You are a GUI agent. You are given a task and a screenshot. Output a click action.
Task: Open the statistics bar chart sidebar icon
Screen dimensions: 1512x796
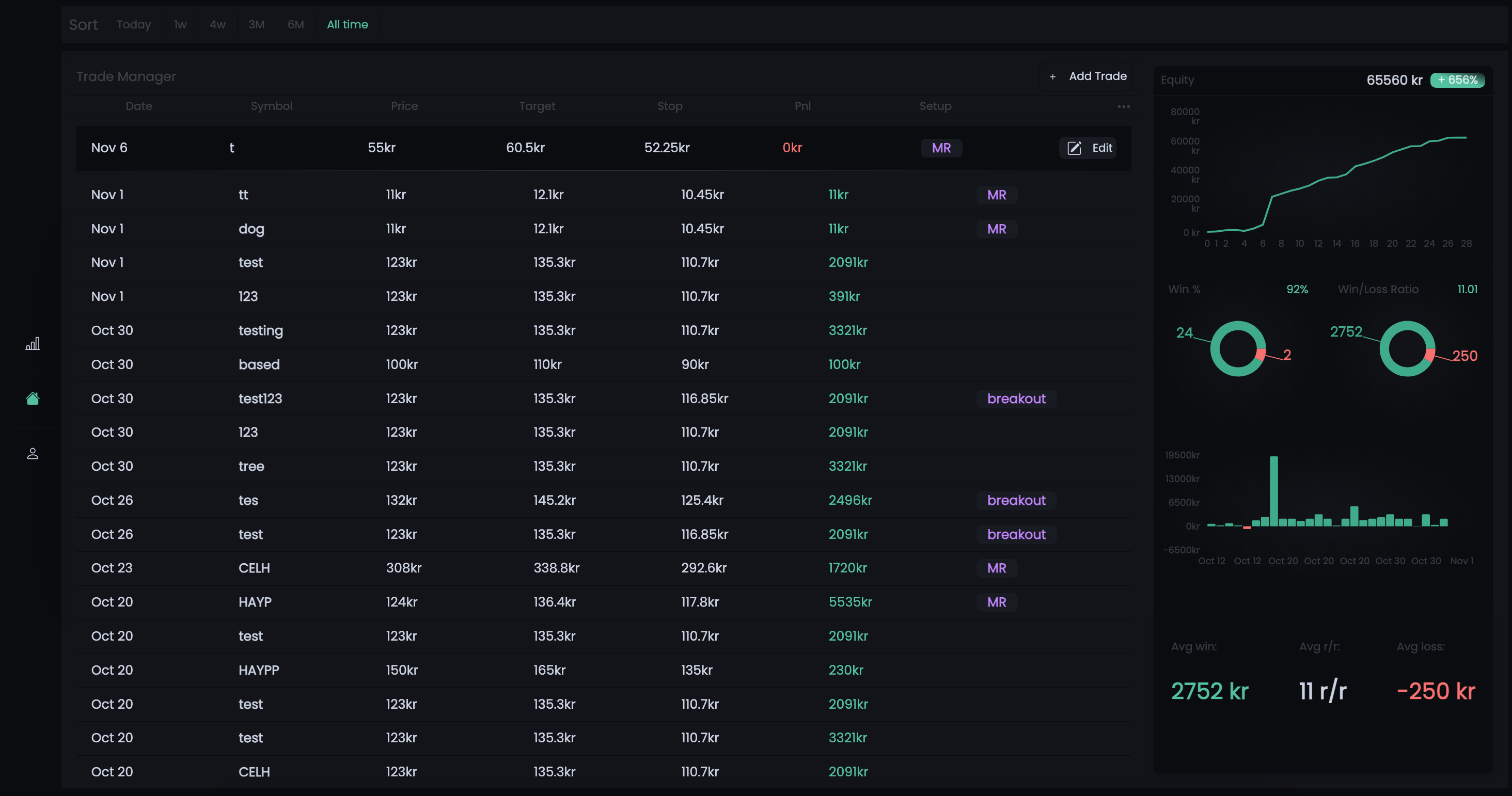pos(33,344)
